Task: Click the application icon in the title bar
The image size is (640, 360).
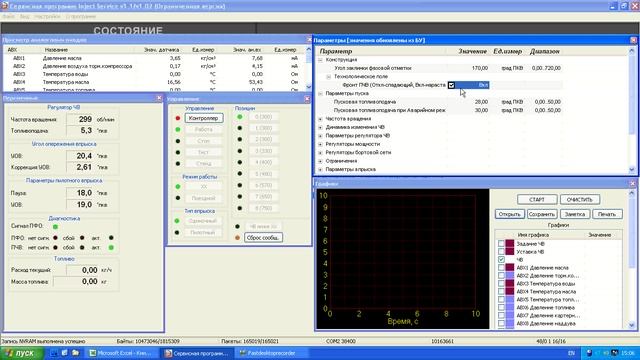Action: [4, 6]
